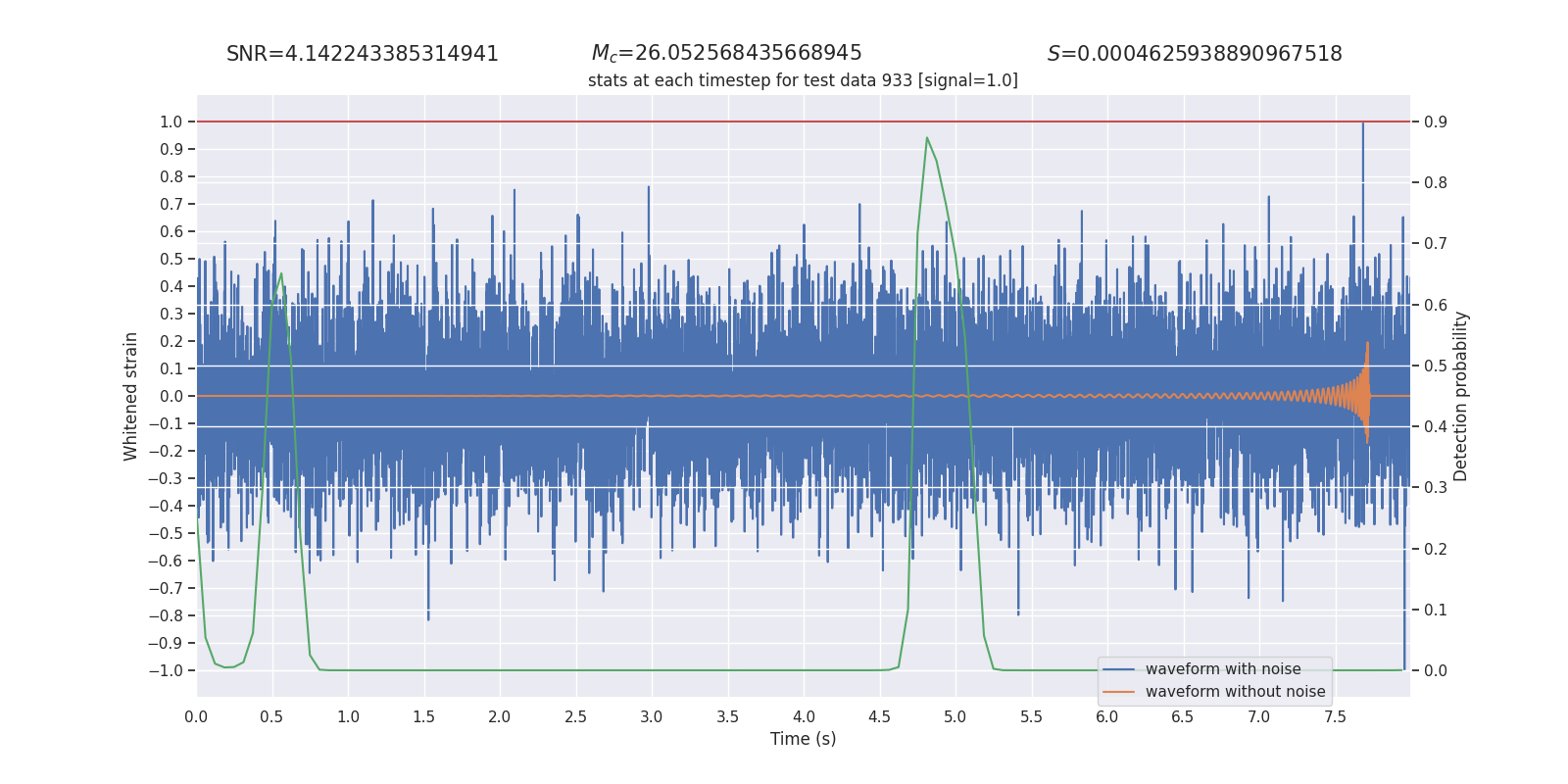Click the 0.9 tick on Detection probability axis
1568x784 pixels.
point(1436,122)
